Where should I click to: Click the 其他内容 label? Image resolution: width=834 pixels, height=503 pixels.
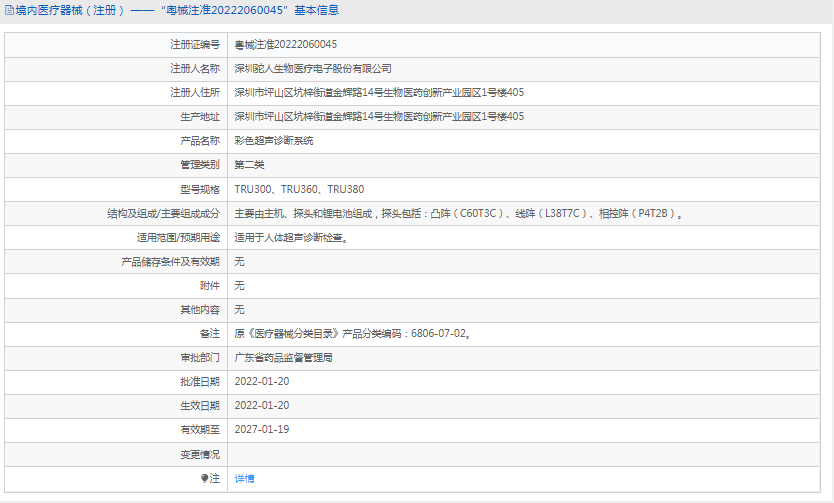tap(200, 309)
